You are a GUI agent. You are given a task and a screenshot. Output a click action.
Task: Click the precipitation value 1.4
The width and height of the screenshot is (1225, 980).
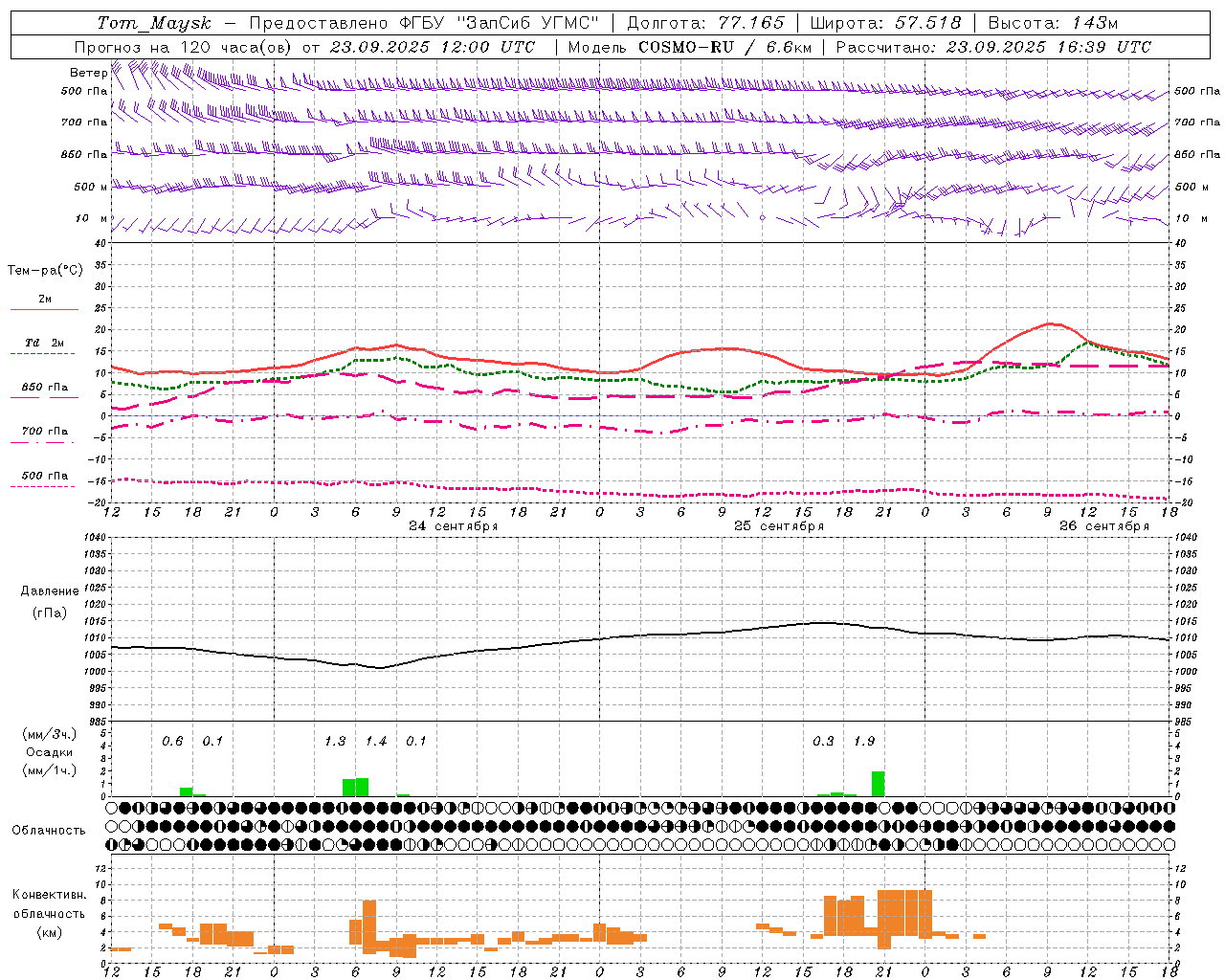(x=376, y=742)
